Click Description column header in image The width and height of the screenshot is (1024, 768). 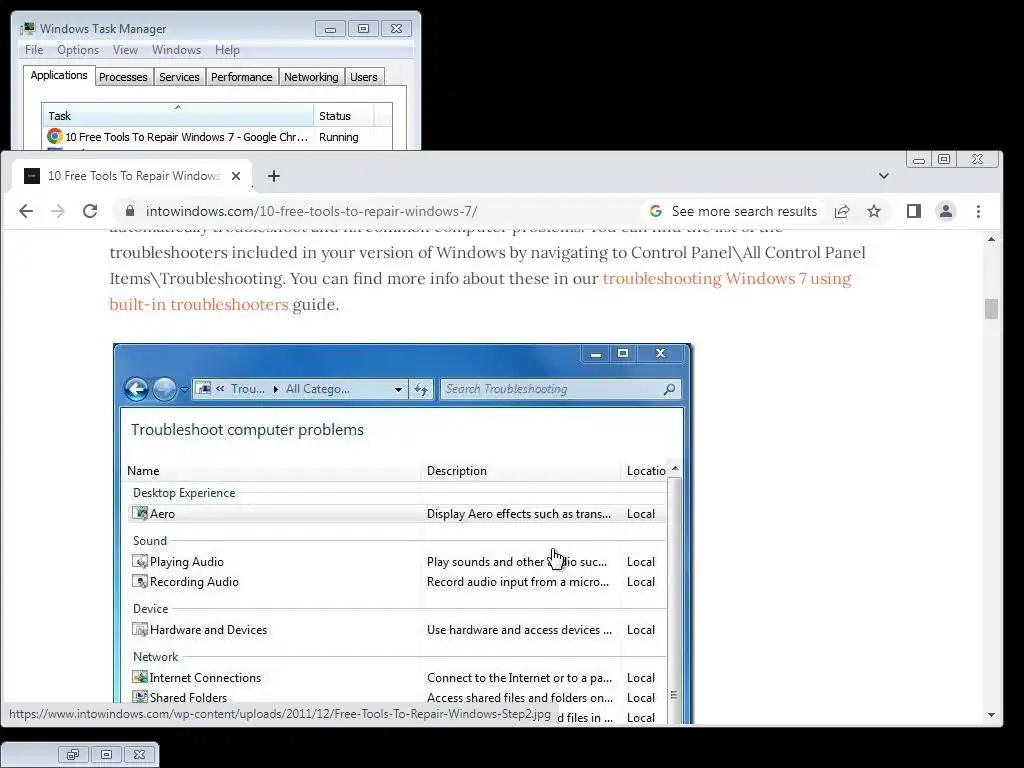(456, 471)
